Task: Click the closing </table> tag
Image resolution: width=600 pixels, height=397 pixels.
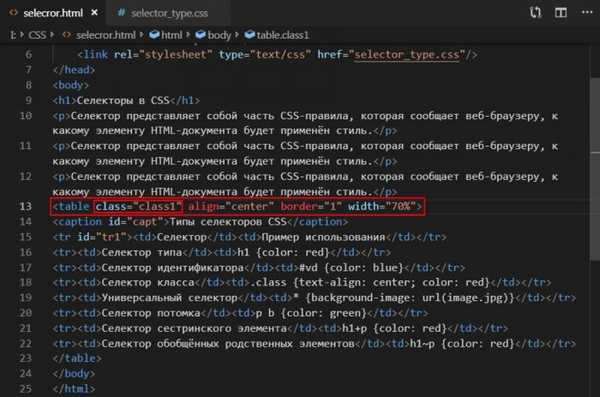Action: (77, 358)
